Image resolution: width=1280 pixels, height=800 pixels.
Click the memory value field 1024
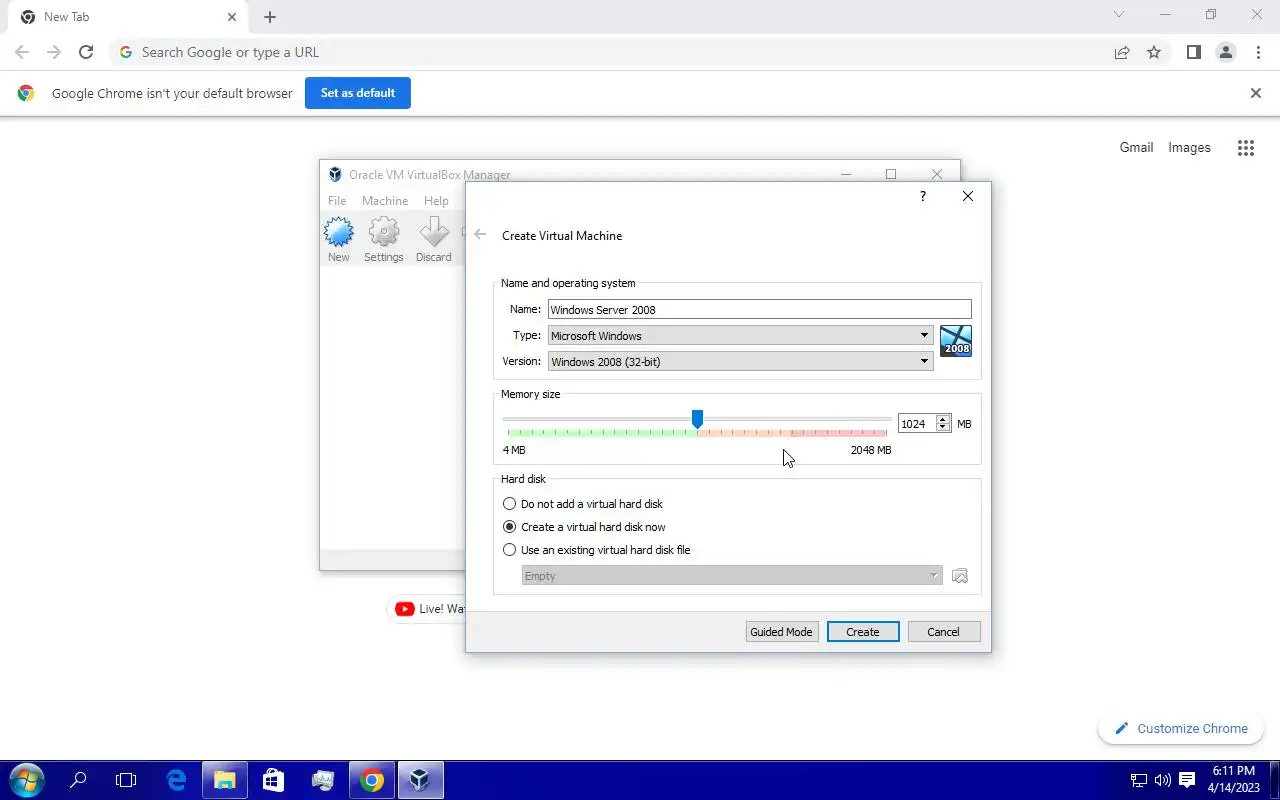coord(916,424)
